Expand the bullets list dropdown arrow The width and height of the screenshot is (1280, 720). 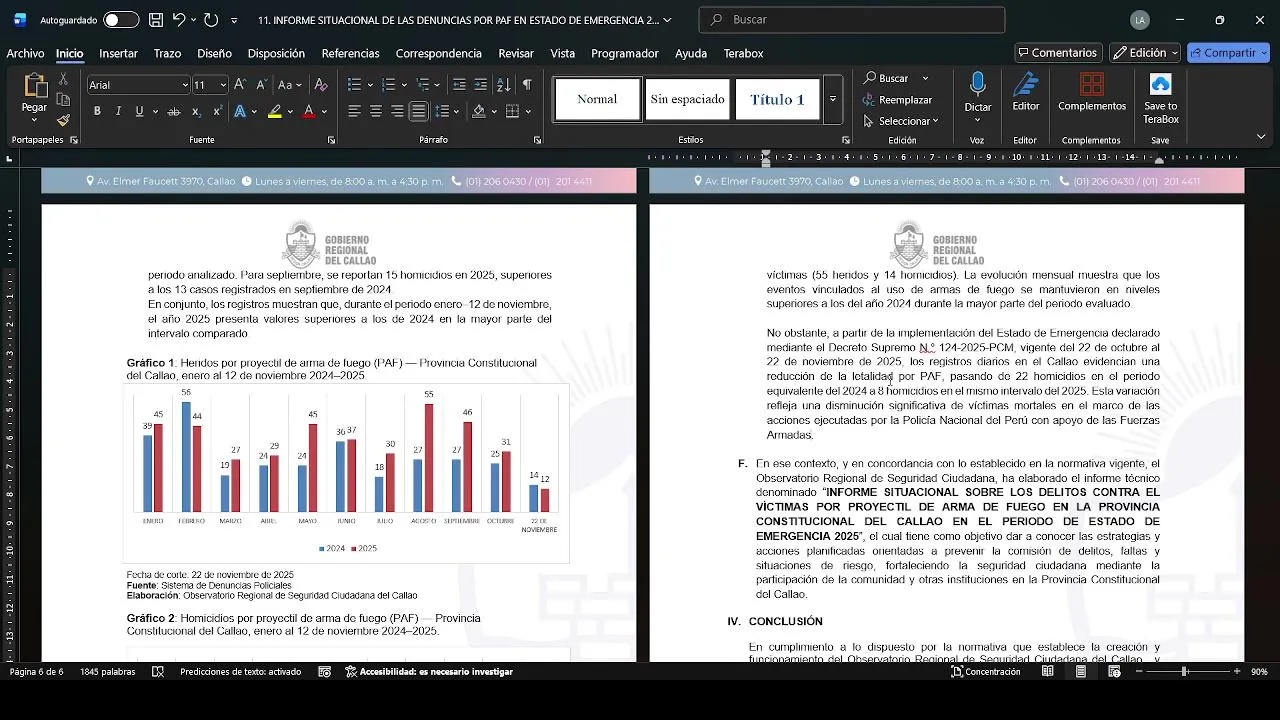[370, 85]
